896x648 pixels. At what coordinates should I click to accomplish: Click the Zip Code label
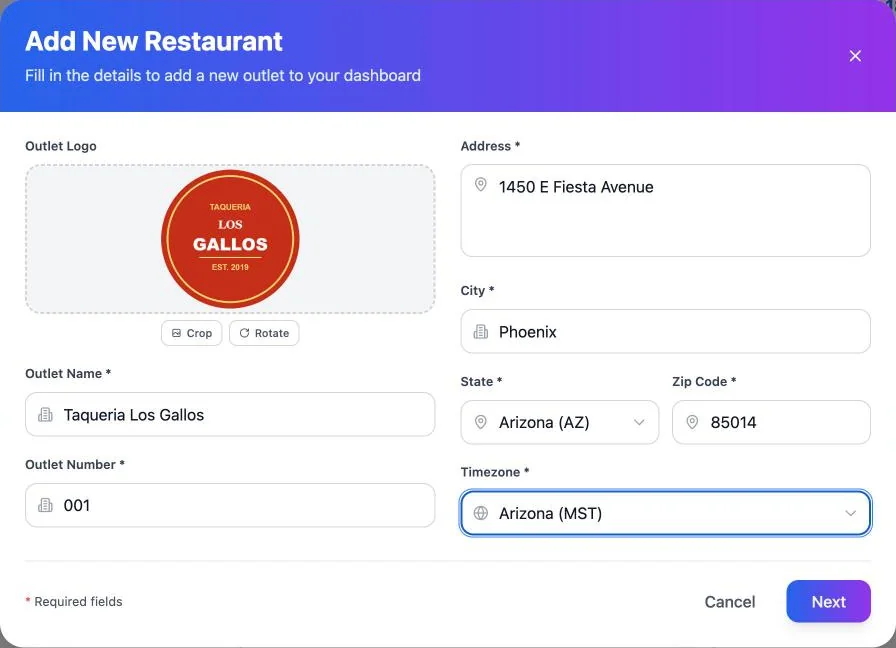(x=704, y=382)
